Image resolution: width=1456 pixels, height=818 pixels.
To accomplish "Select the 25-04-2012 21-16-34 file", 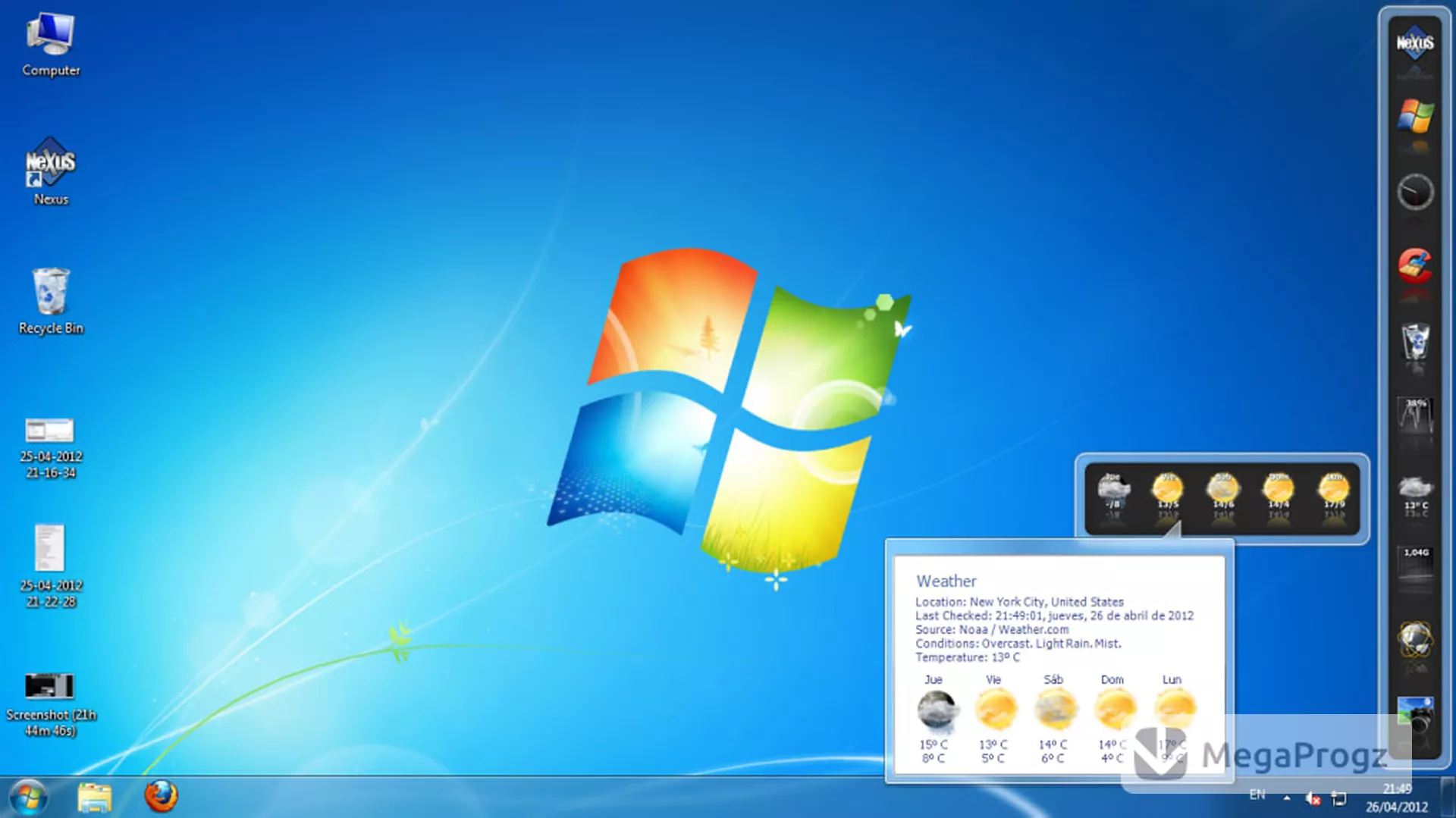I will [x=51, y=448].
